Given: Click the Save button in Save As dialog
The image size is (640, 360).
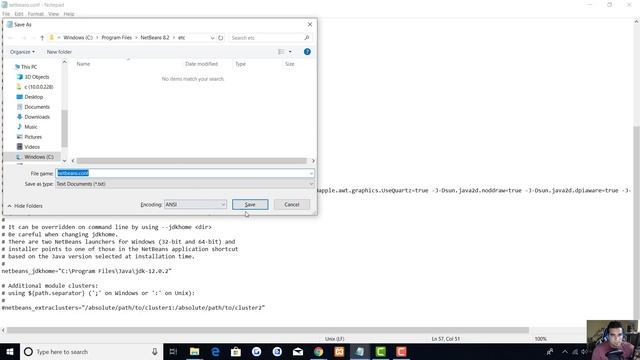Looking at the screenshot, I should tap(250, 204).
